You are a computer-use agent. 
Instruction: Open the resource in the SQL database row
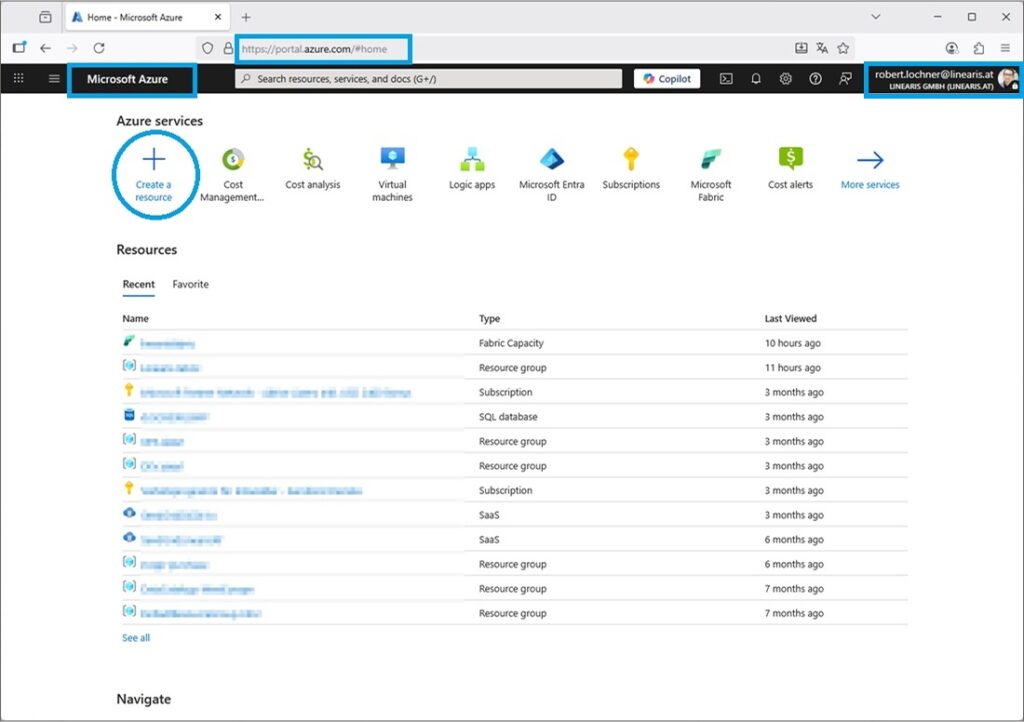174,417
